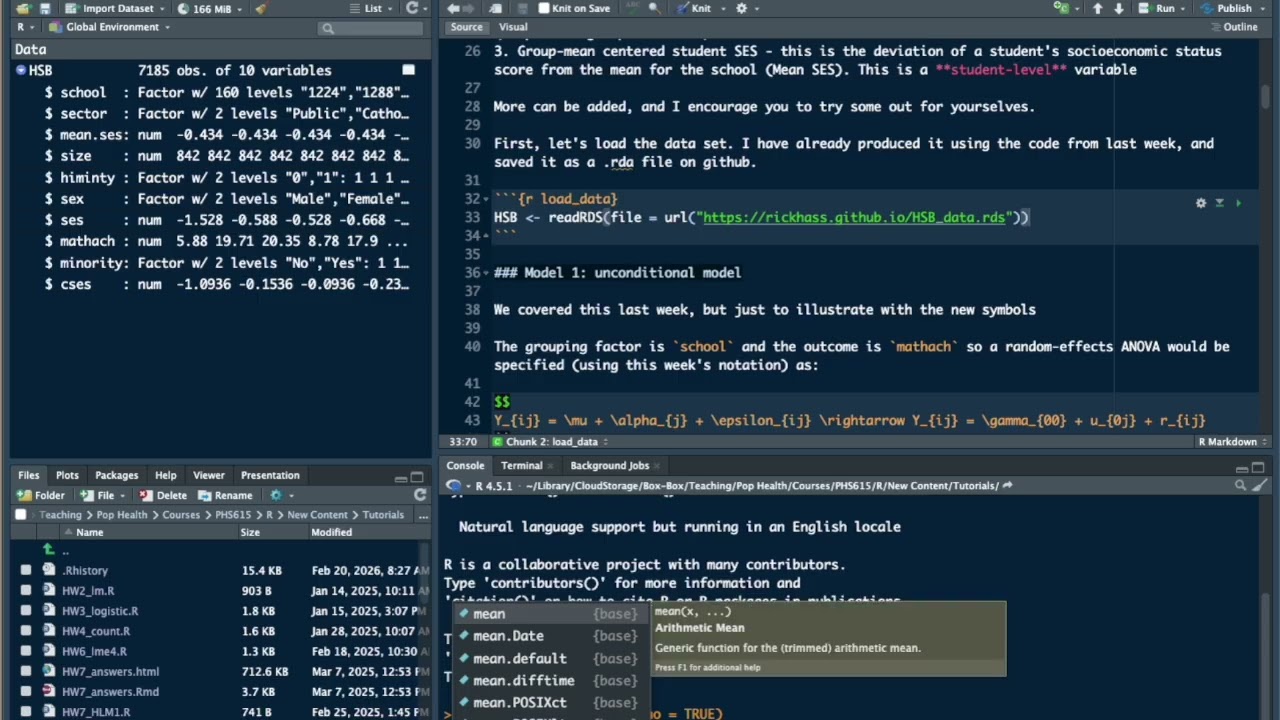Open the 166 MiB memory usage dropdown
Image resolution: width=1280 pixels, height=720 pixels.
[210, 8]
